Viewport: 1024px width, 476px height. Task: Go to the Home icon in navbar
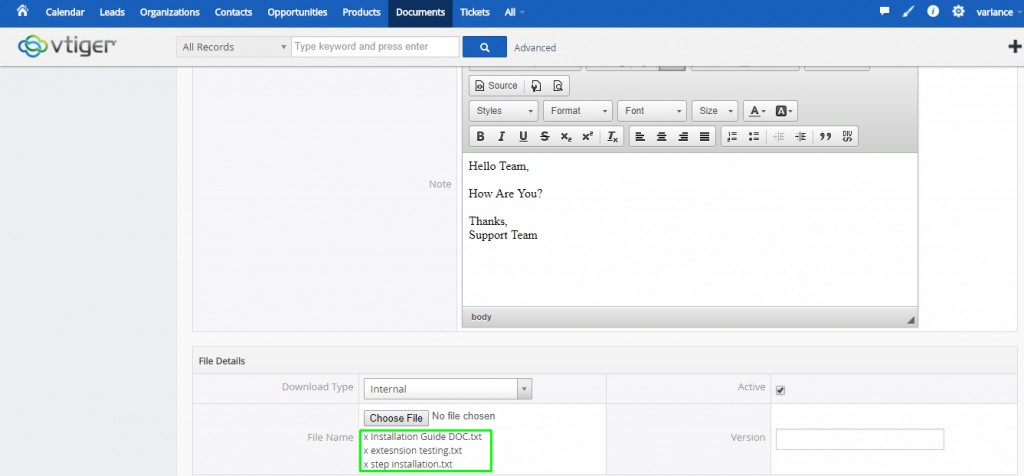(x=23, y=12)
